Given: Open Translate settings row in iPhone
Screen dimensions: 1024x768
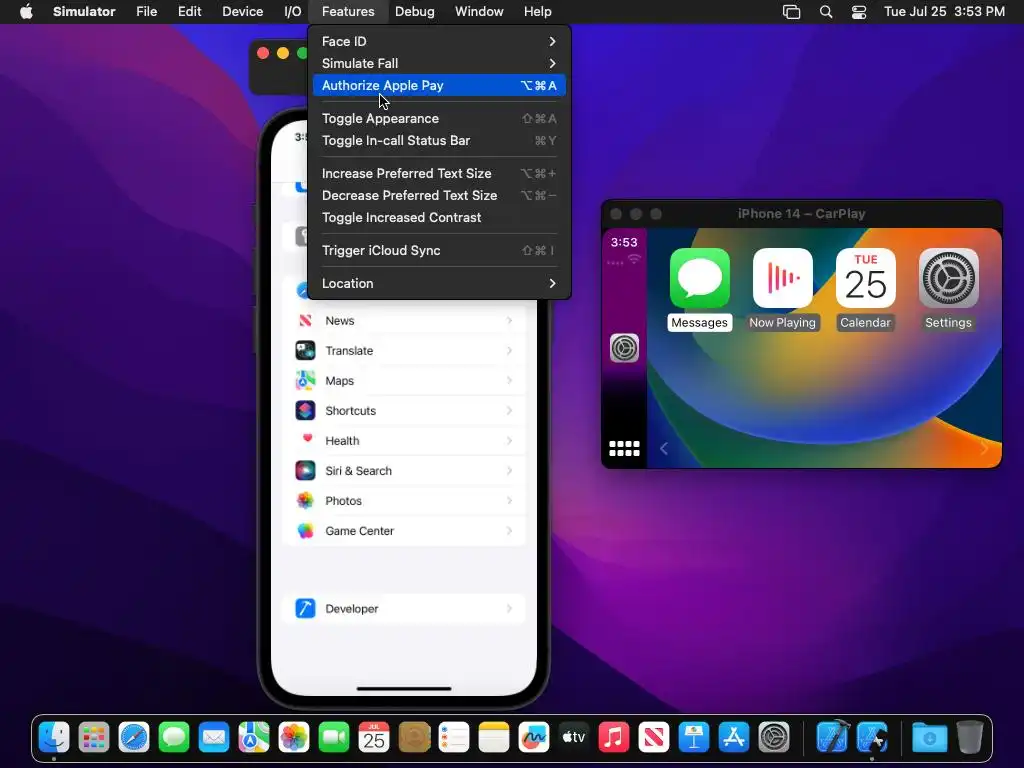Looking at the screenshot, I should [404, 351].
